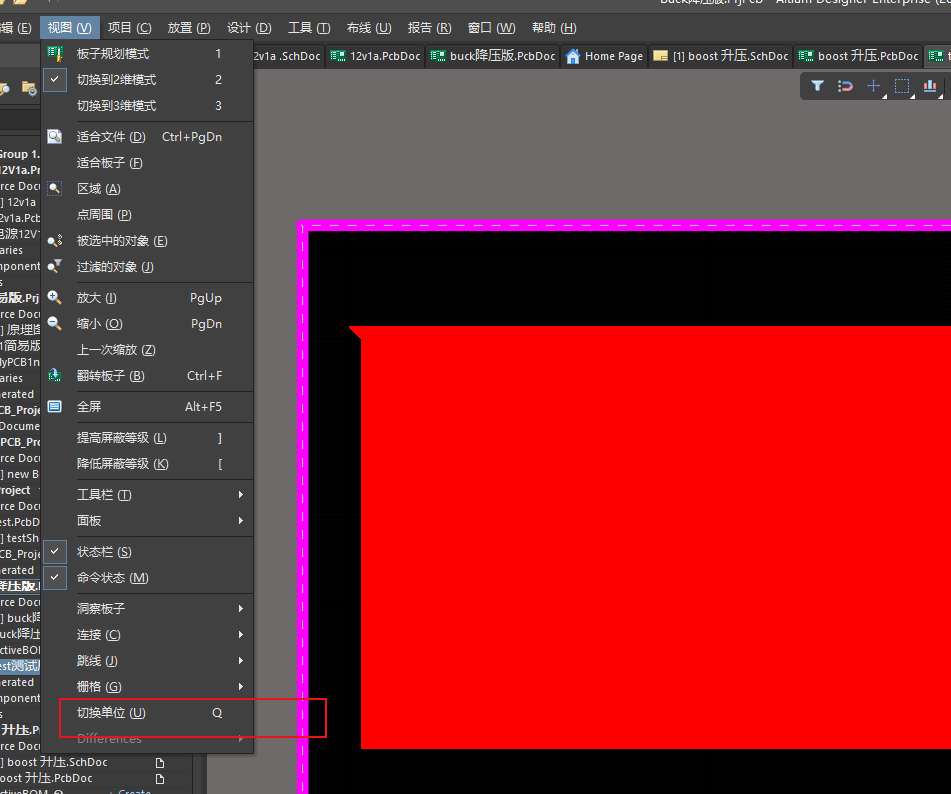Expand the 连接 (C) submenu
Screen dimensions: 951x794
tap(241, 634)
